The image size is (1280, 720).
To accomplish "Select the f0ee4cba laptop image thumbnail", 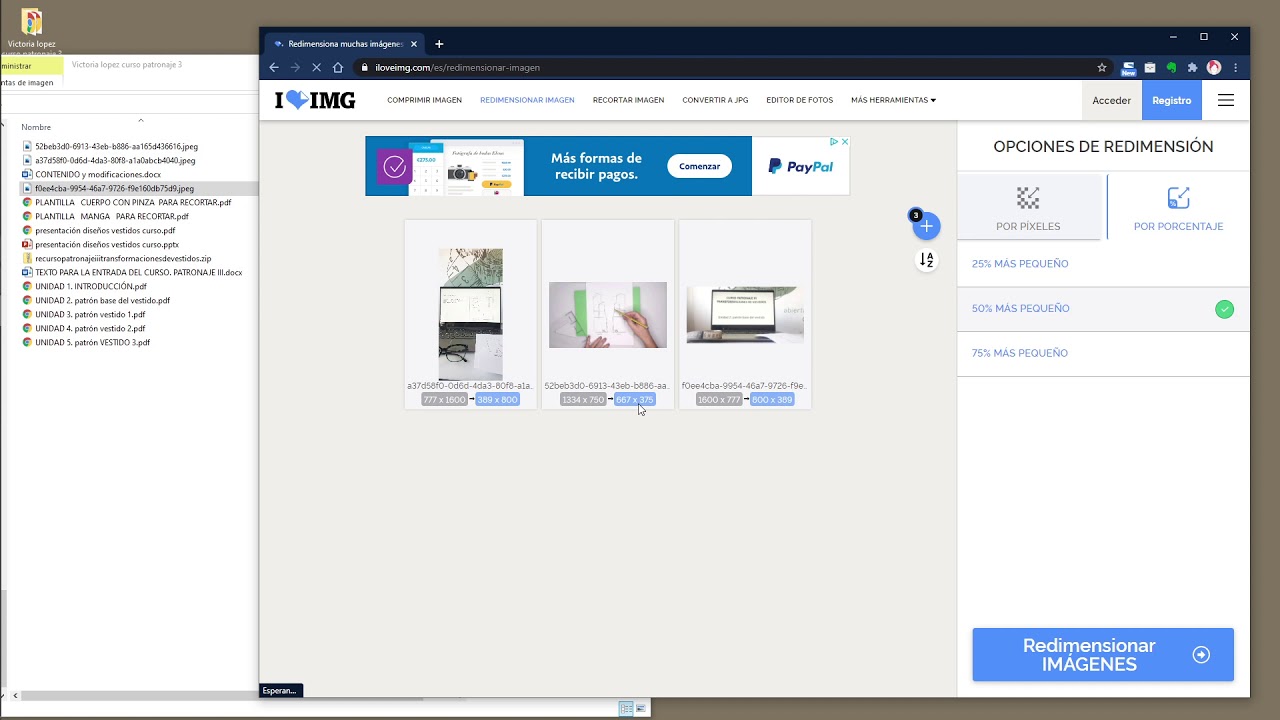I will coord(745,315).
